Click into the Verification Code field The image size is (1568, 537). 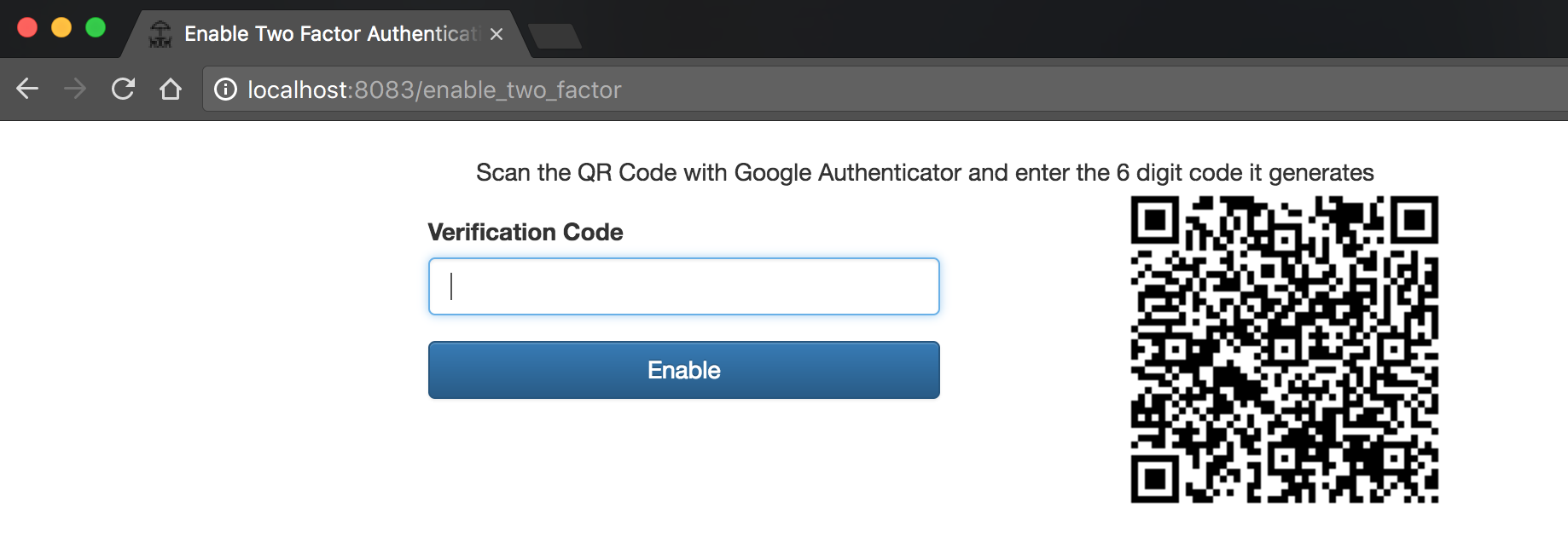[x=683, y=286]
